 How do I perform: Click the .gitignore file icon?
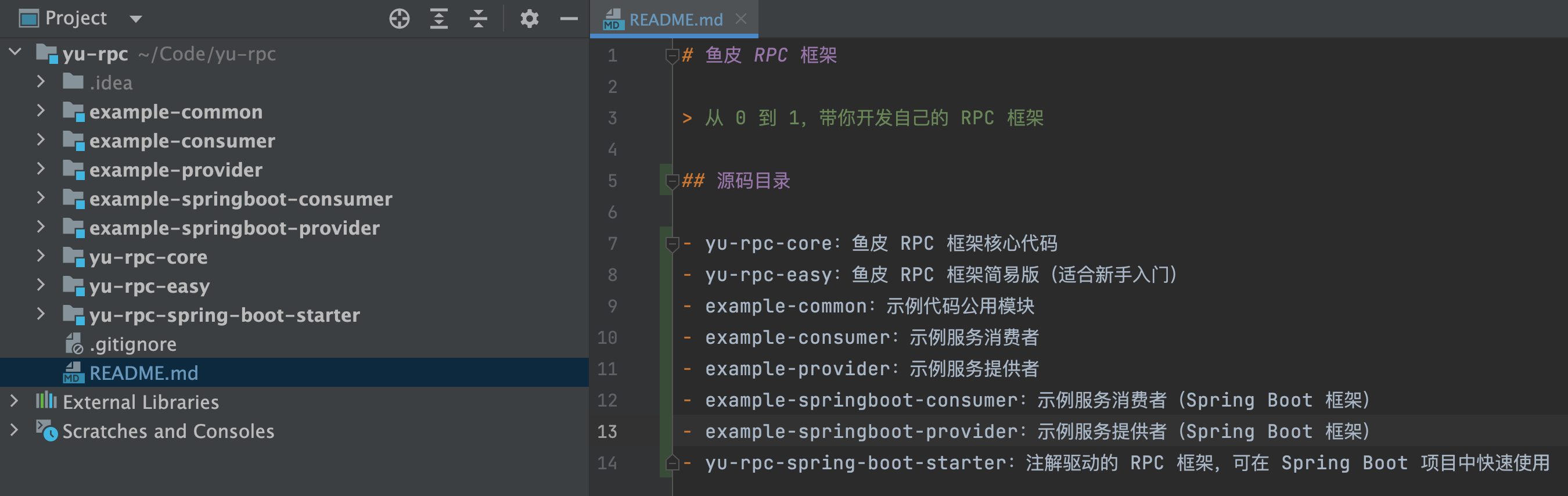(73, 344)
